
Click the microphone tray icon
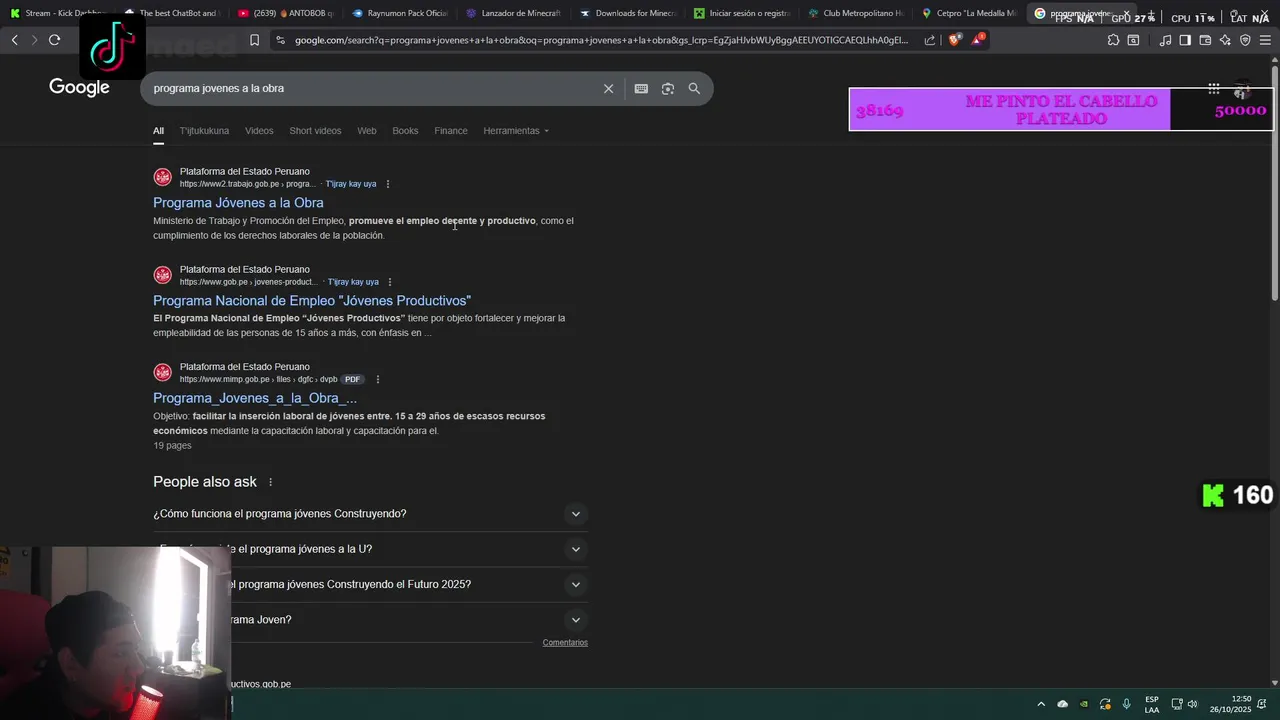(x=1126, y=704)
